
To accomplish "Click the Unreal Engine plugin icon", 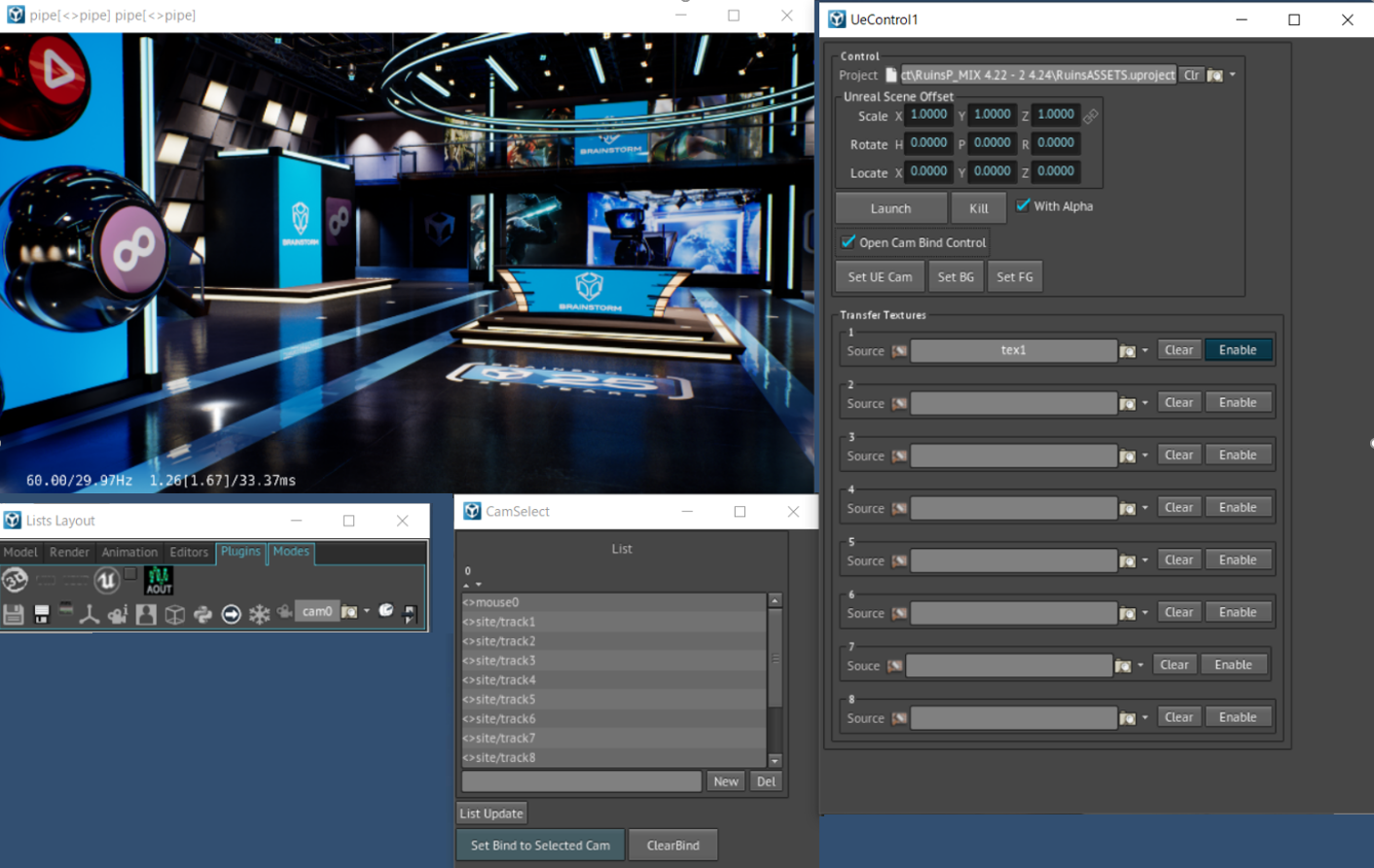I will pyautogui.click(x=106, y=581).
